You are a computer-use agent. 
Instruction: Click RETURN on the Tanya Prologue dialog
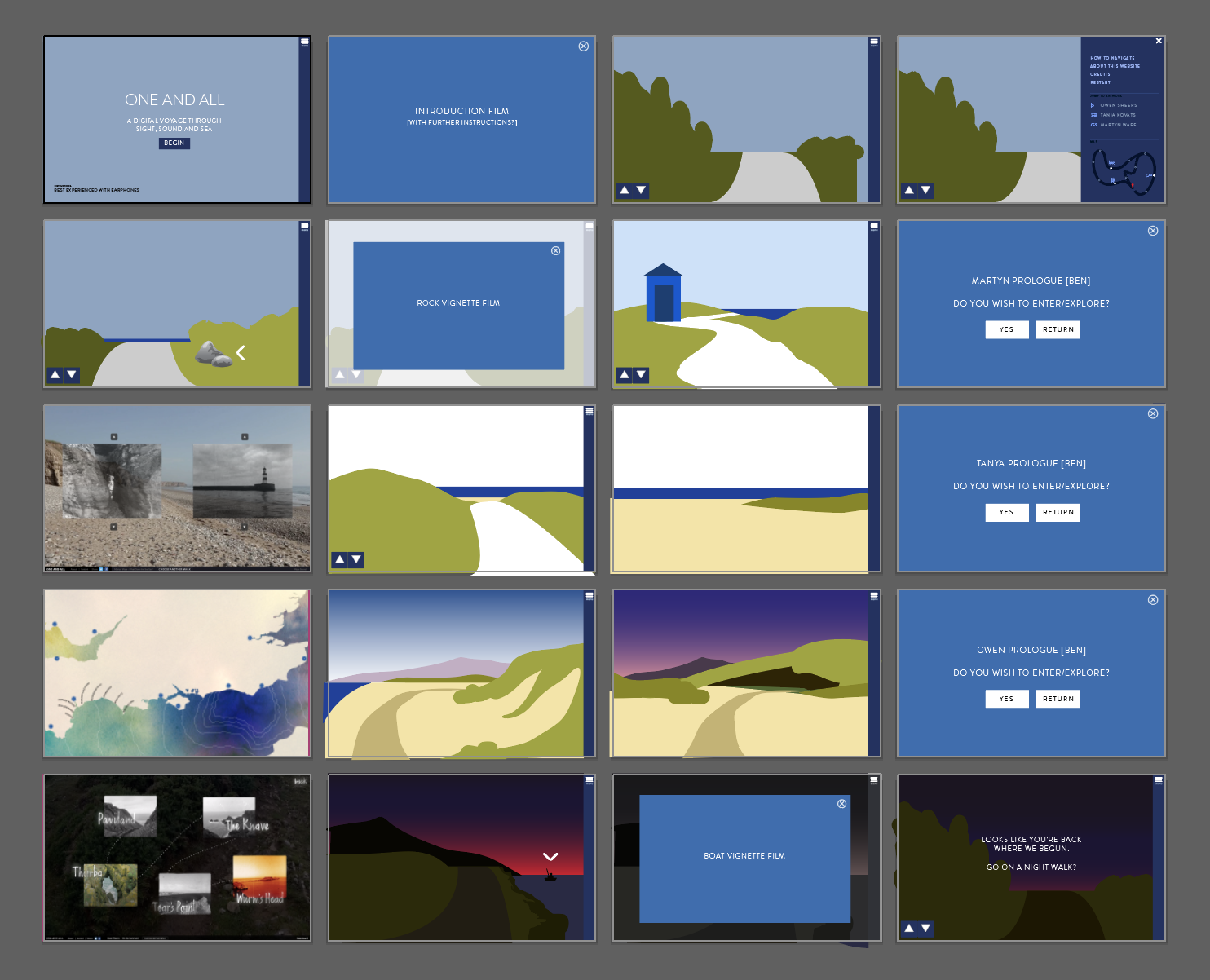[x=1058, y=512]
